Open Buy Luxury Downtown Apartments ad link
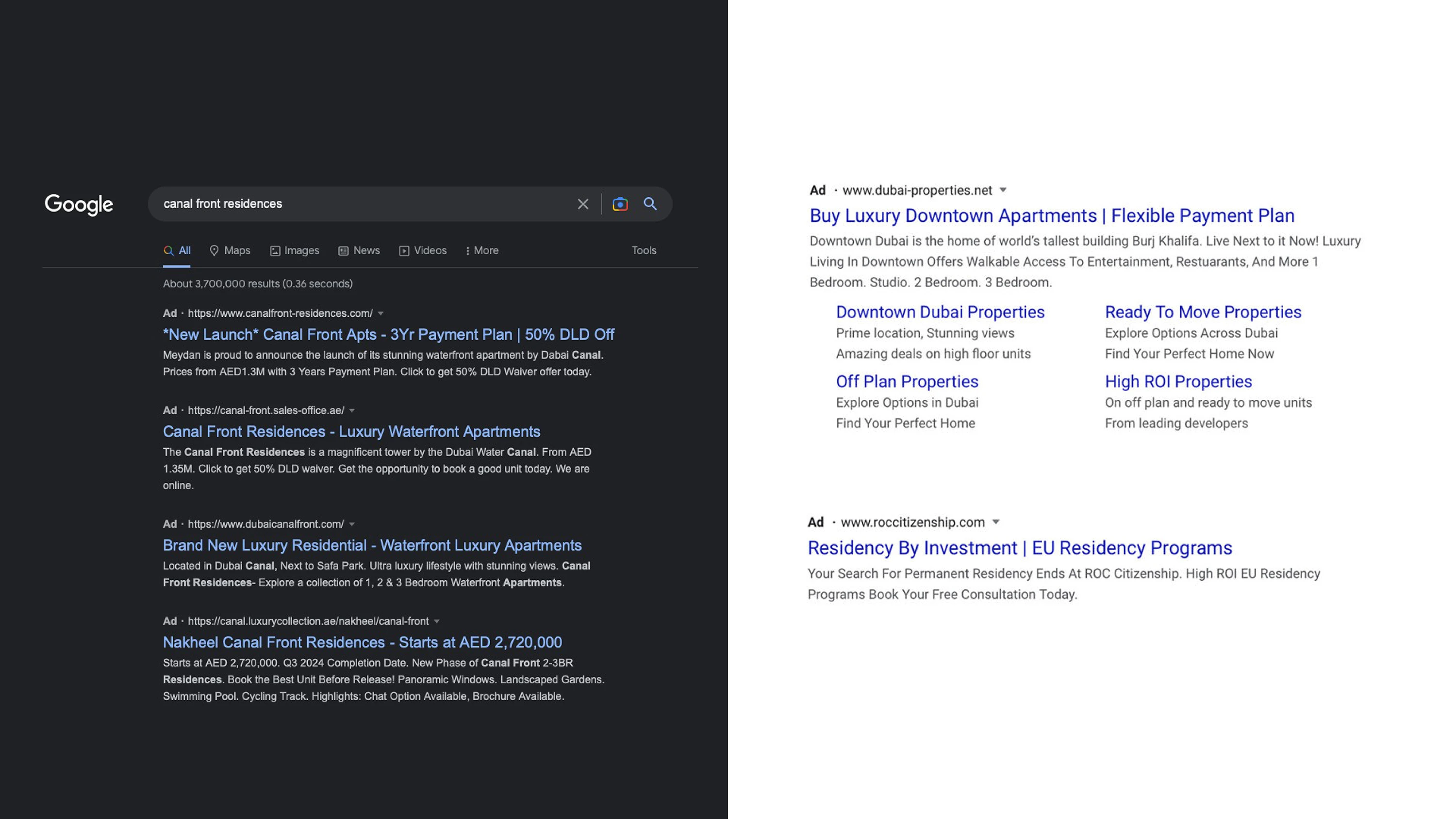Viewport: 1456px width, 819px height. [1052, 216]
